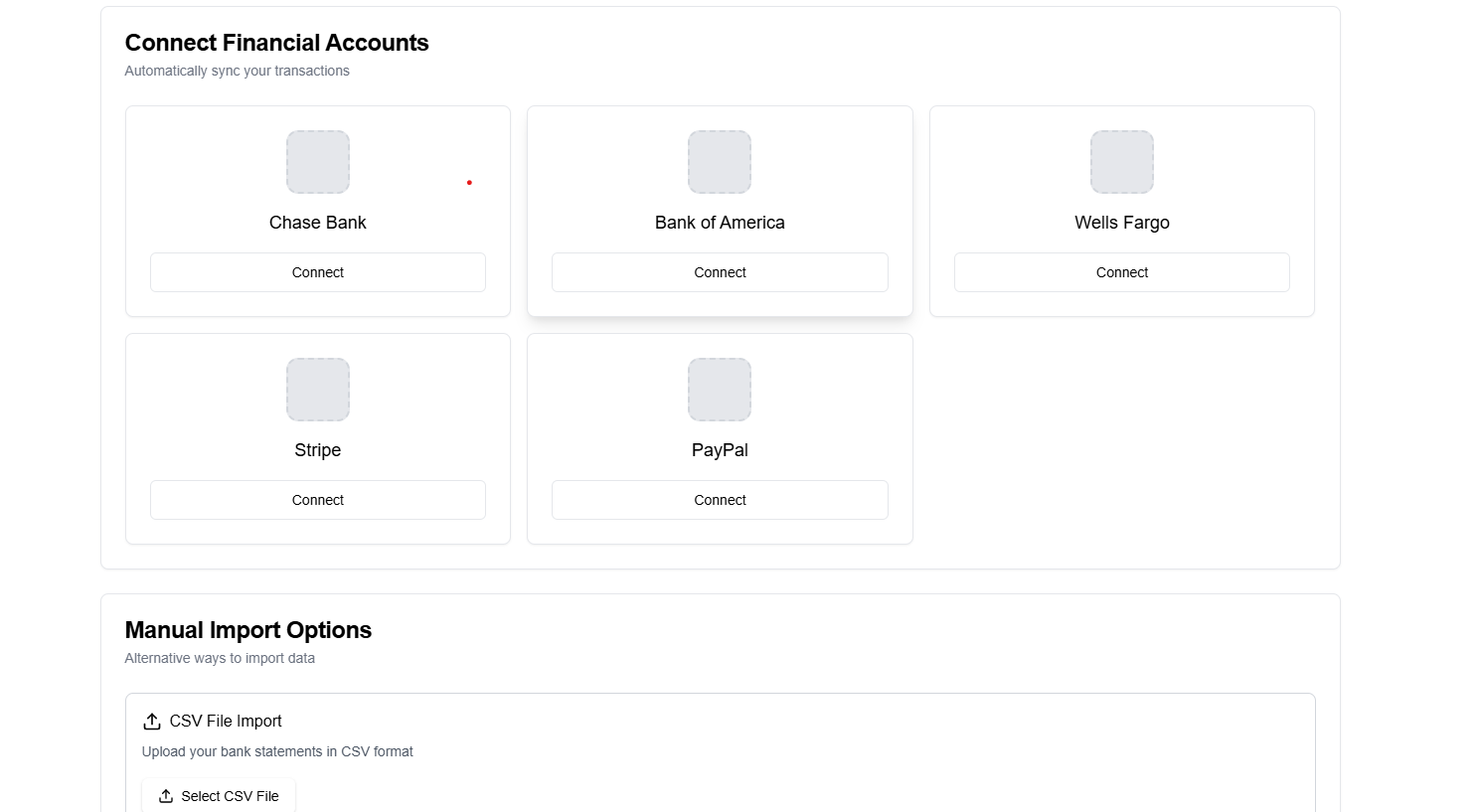The width and height of the screenshot is (1478, 812).
Task: Click 'Automatically sync your transactions' subtitle
Action: point(238,71)
